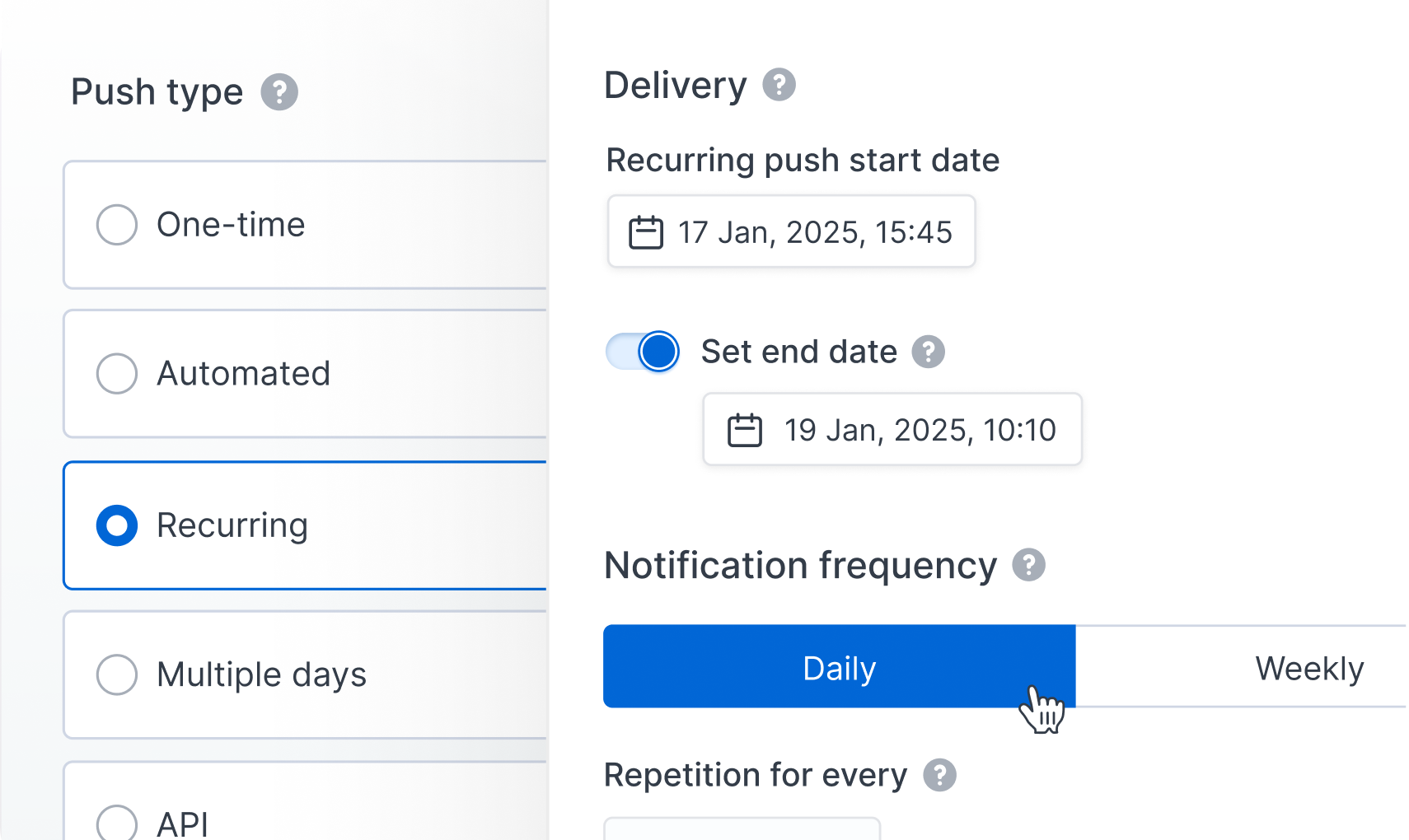Switch frequency to the Daily tab
1409x840 pixels.
[x=839, y=666]
